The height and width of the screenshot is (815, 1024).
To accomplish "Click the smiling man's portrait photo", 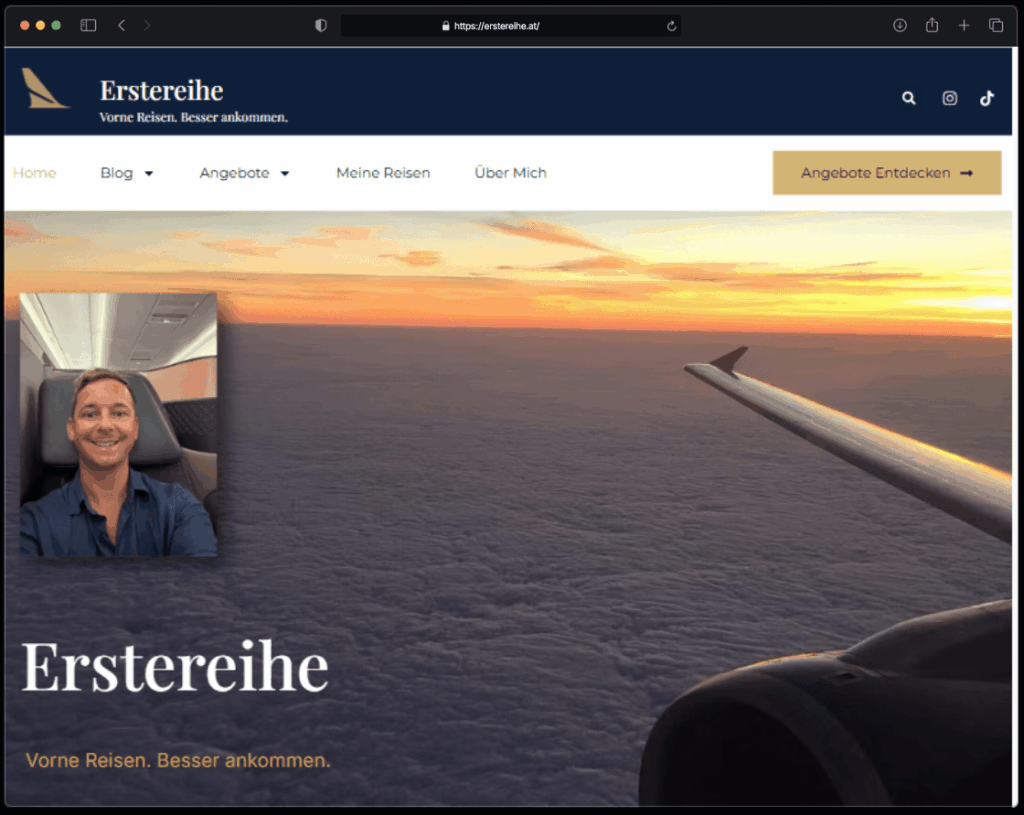I will click(x=117, y=424).
